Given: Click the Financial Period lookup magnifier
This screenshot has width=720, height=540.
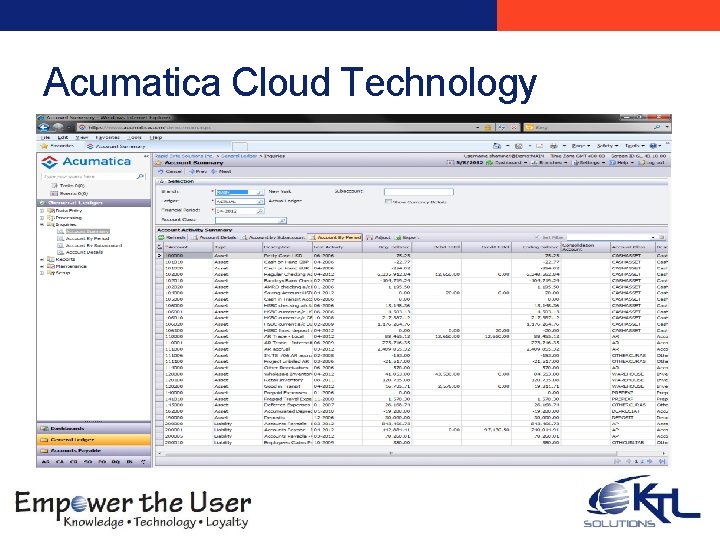Looking at the screenshot, I should [x=260, y=211].
